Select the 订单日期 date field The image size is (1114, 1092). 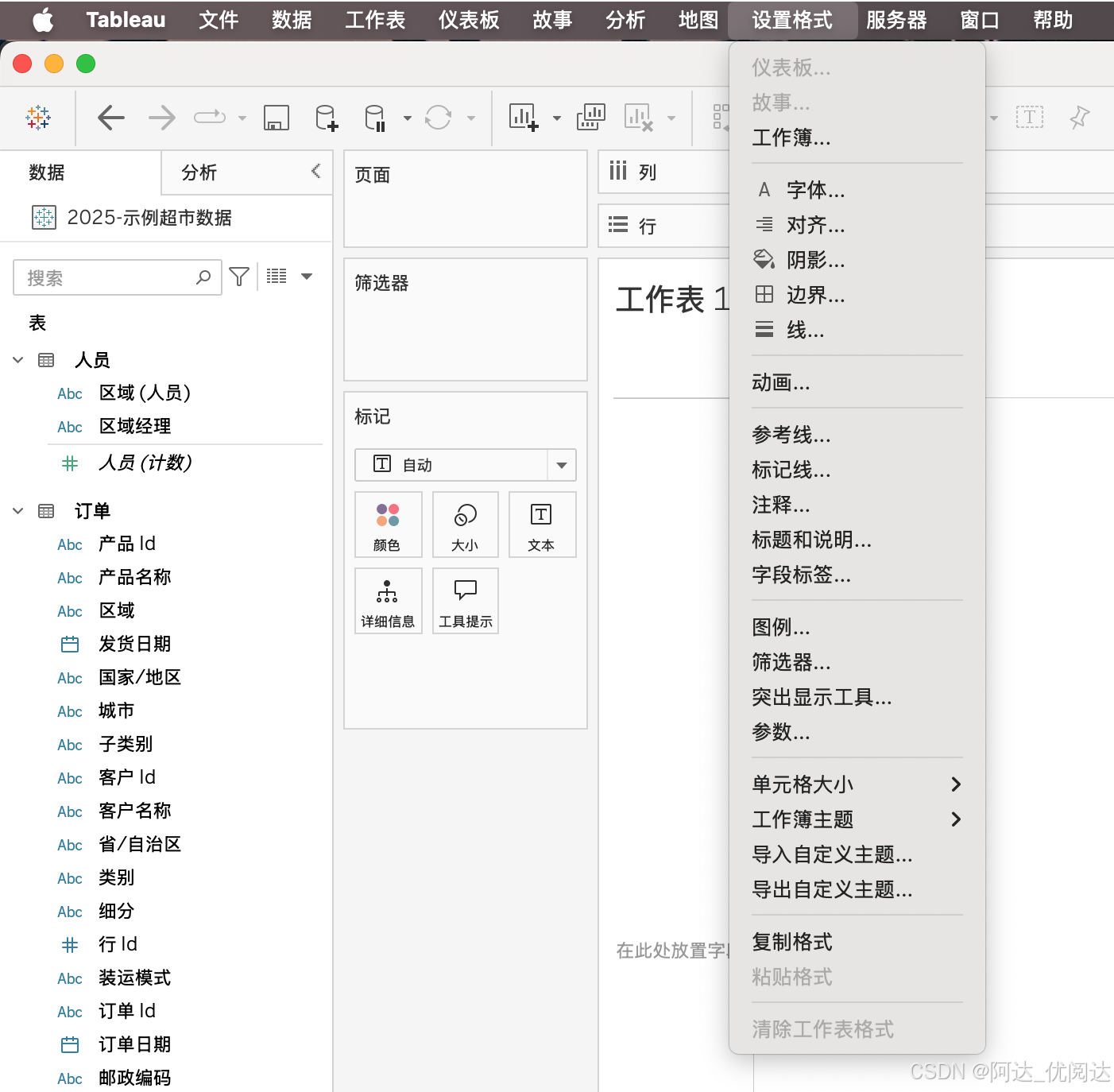pyautogui.click(x=134, y=1044)
